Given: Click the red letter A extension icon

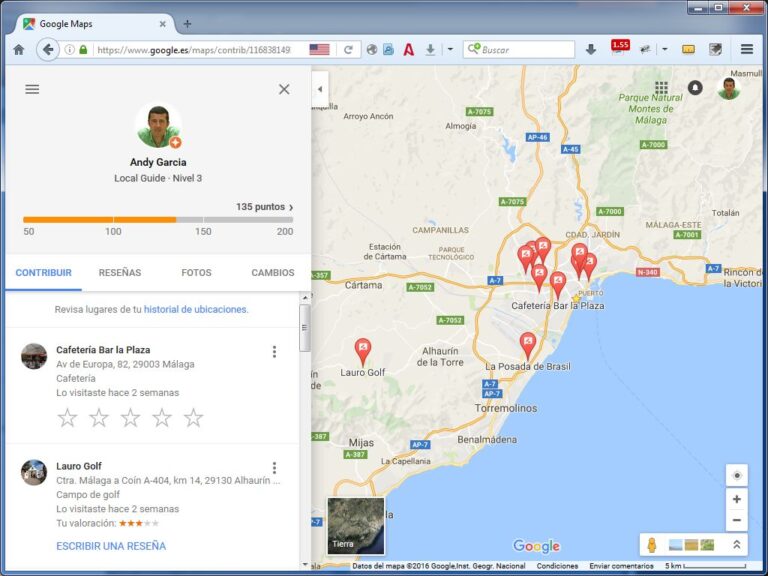Looking at the screenshot, I should point(409,49).
